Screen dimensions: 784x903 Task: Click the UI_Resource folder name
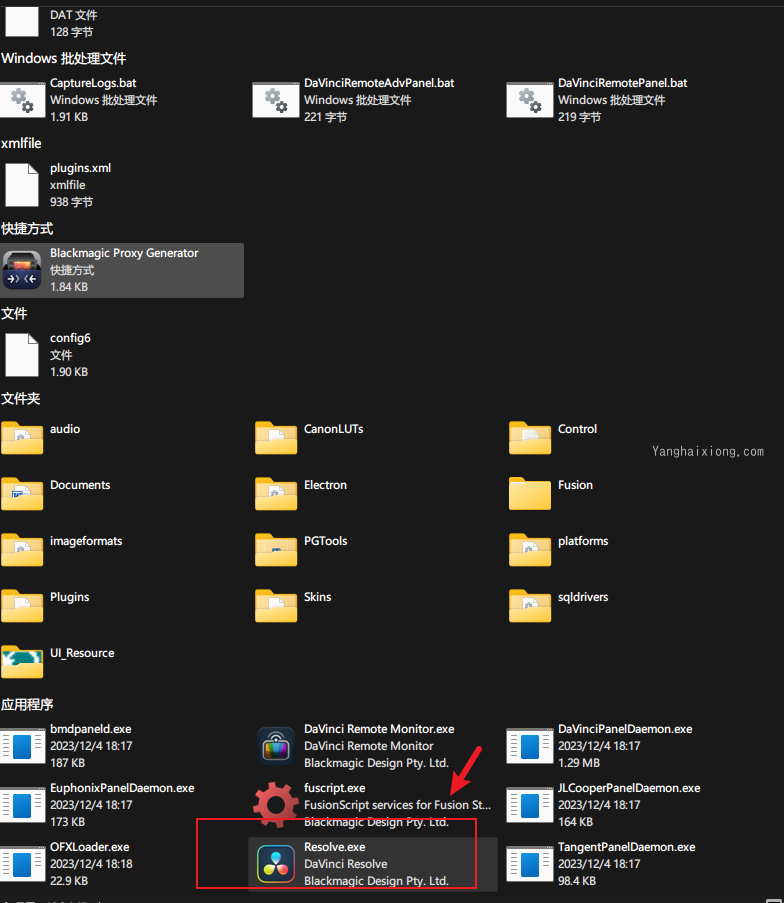(x=82, y=653)
